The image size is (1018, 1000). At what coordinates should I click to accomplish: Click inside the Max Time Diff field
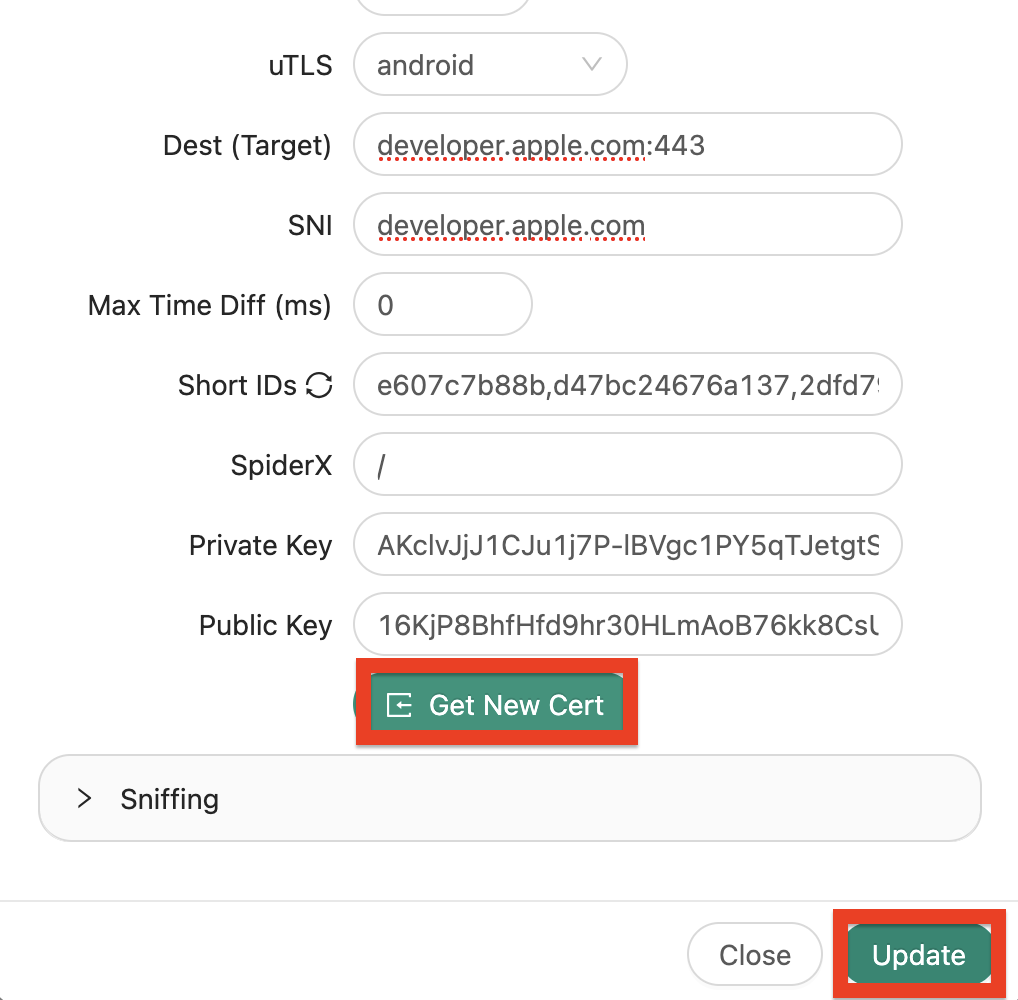(x=442, y=304)
